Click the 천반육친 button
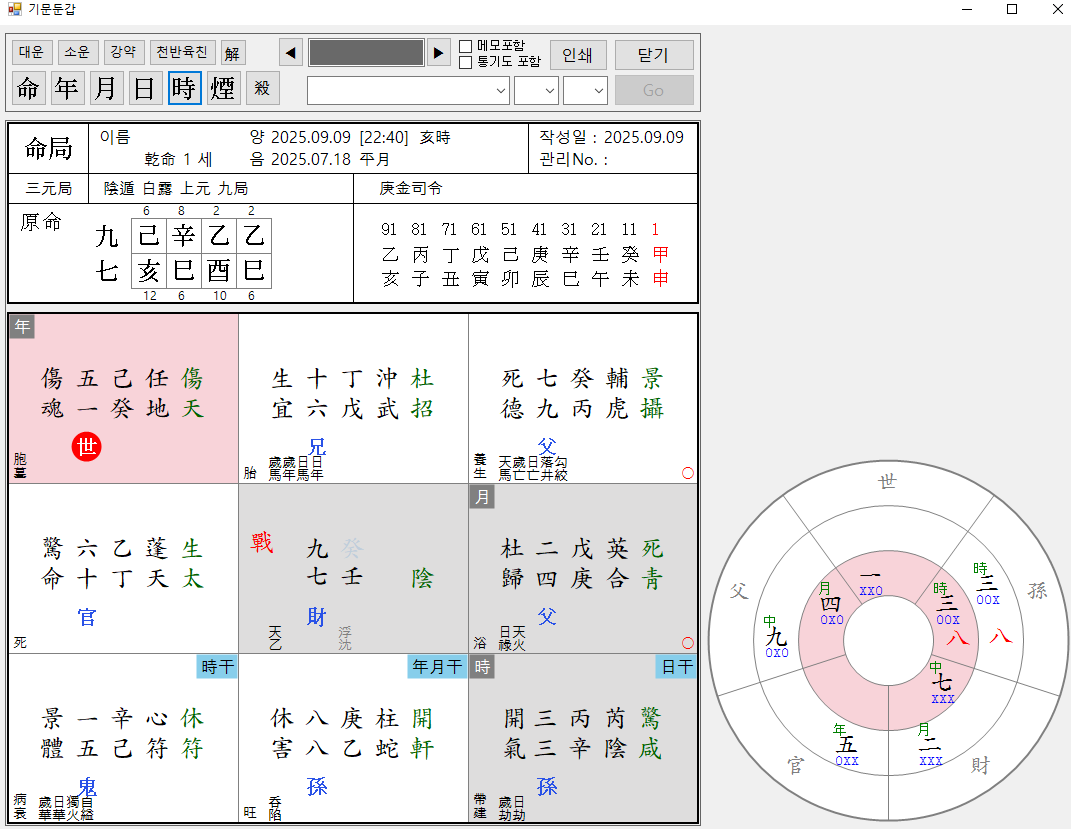The image size is (1071, 829). tap(182, 53)
